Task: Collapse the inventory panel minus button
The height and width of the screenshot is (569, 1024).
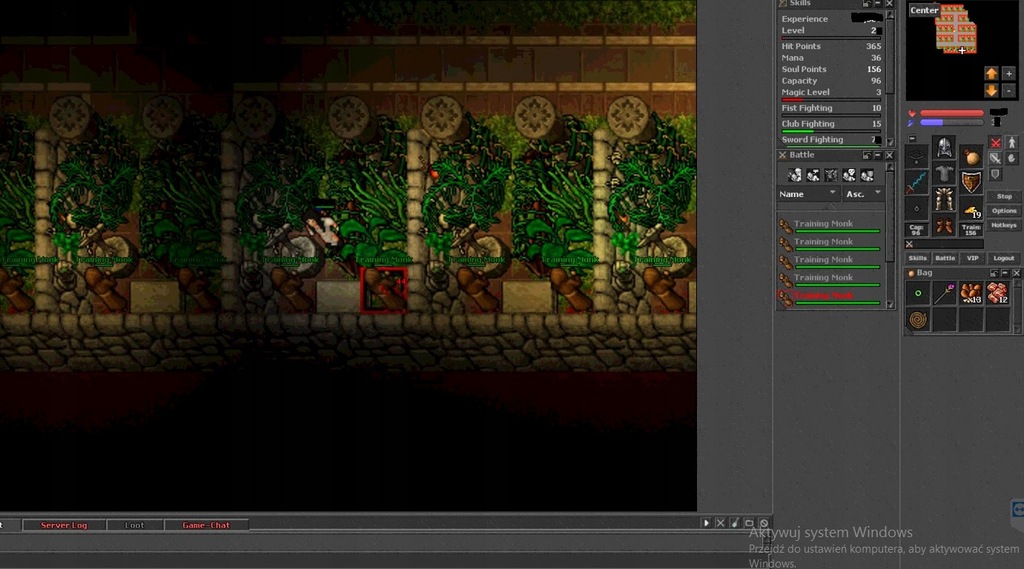Action: tap(912, 138)
